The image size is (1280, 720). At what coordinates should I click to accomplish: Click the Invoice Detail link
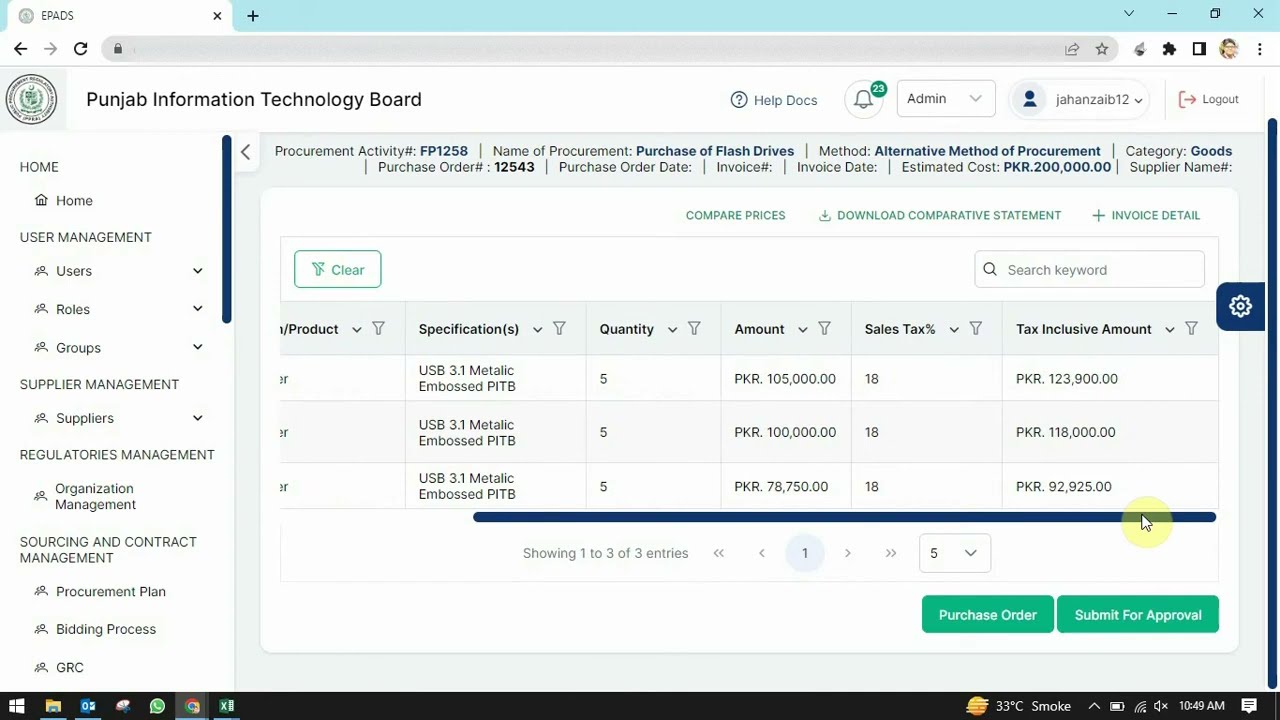(x=1146, y=215)
